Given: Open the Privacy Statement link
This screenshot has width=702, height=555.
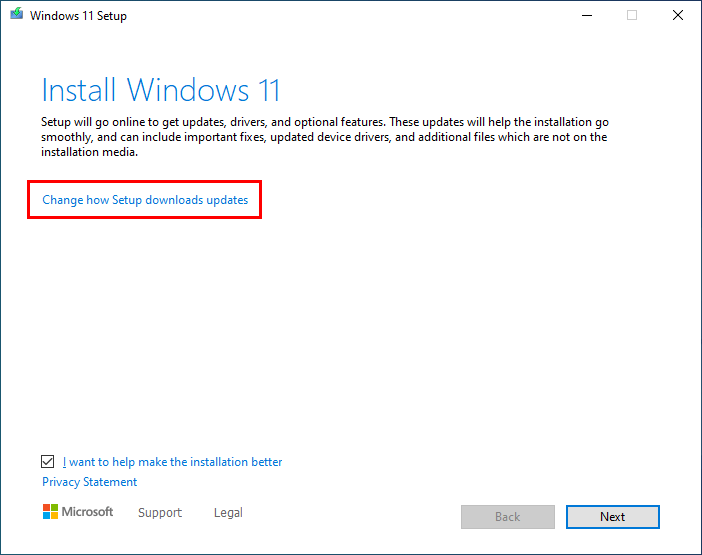Looking at the screenshot, I should click(x=90, y=482).
